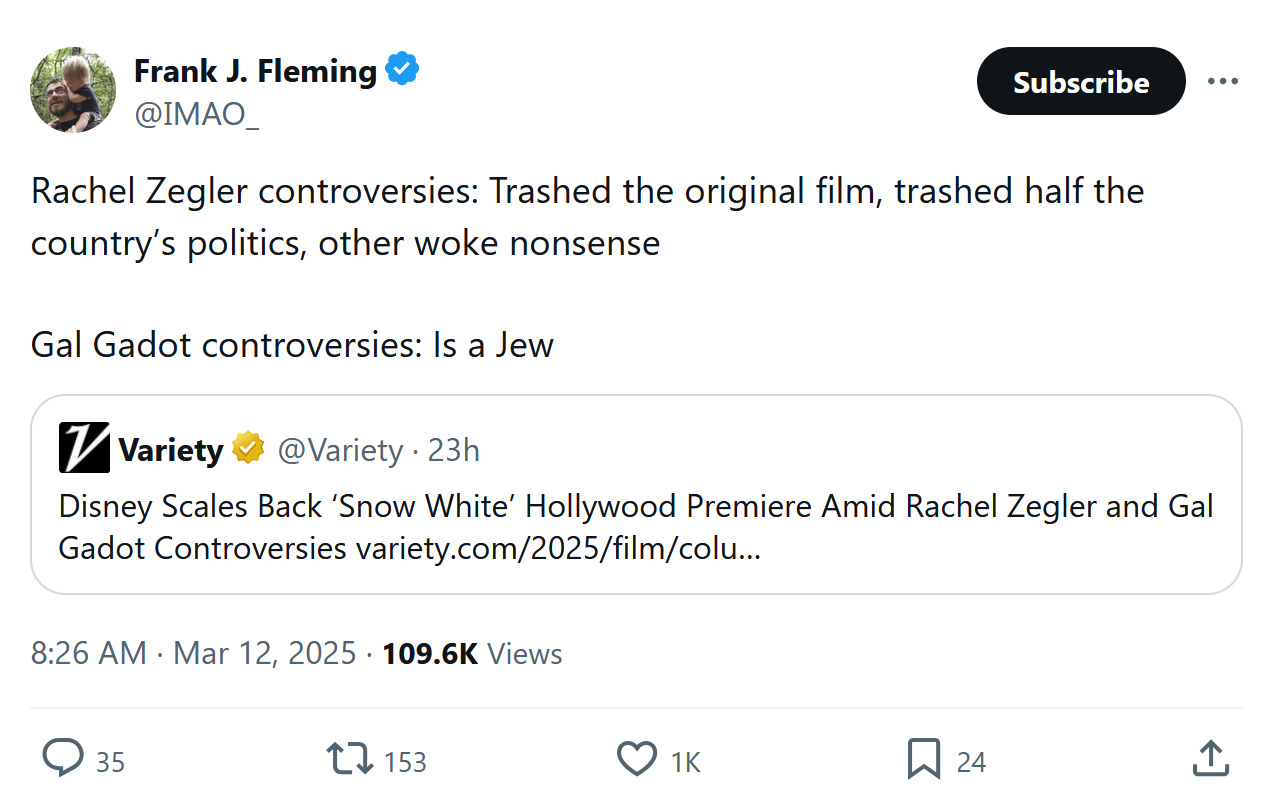Click the @Variety handle in the quote
Screen dimensions: 1266x801
click(x=340, y=450)
